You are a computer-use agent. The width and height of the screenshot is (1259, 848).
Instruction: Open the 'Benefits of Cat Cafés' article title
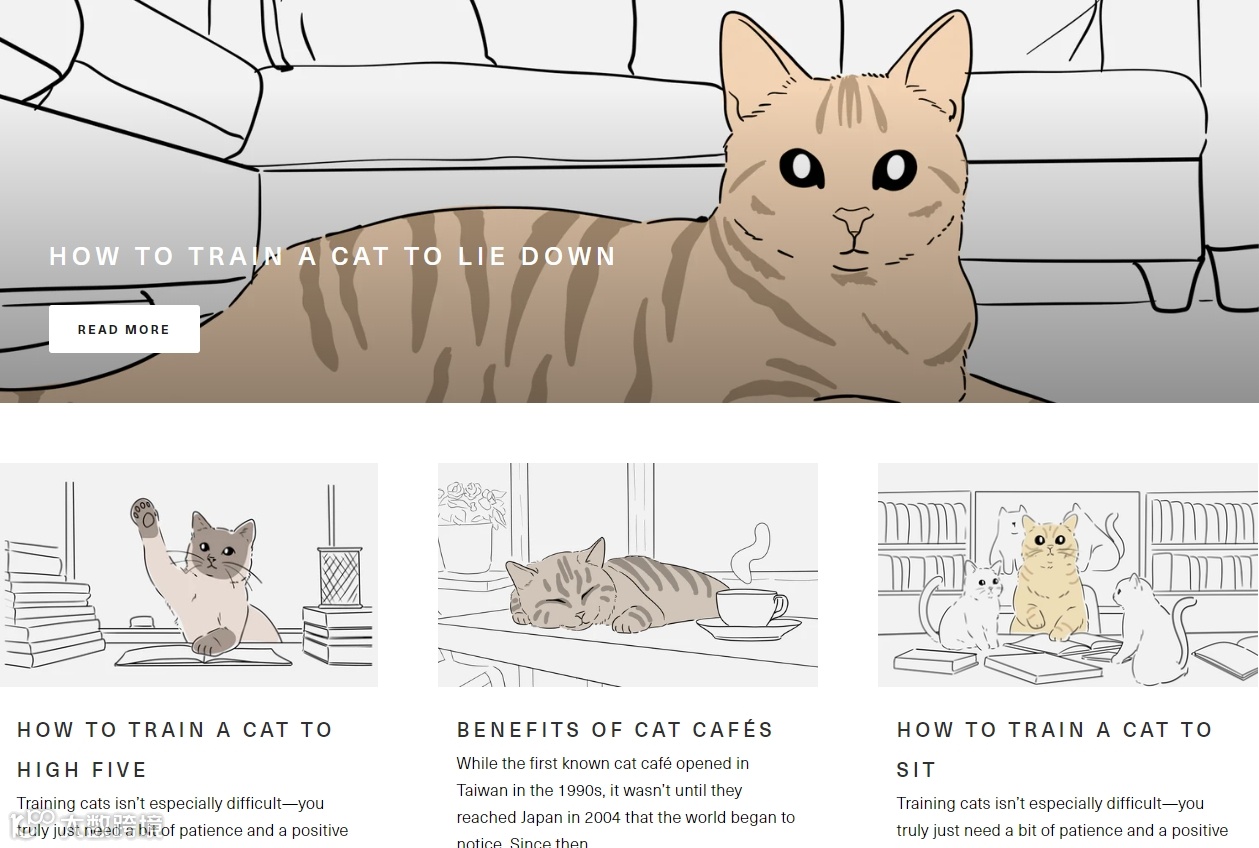[615, 730]
